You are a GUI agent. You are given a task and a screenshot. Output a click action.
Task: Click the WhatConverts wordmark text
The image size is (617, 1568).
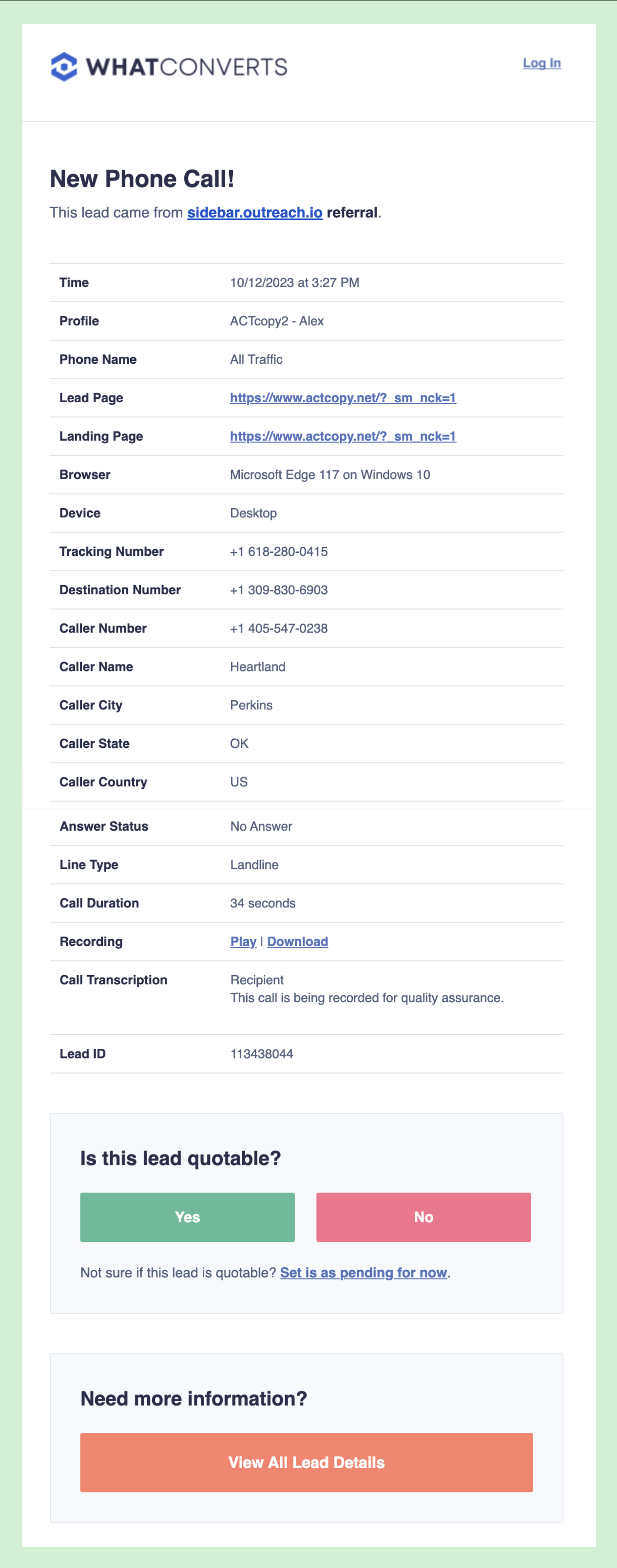click(186, 67)
